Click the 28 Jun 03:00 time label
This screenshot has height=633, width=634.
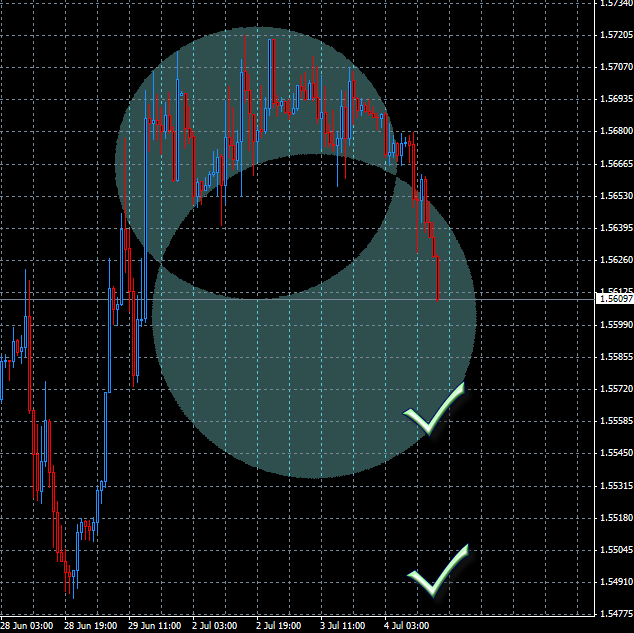(x=27, y=626)
